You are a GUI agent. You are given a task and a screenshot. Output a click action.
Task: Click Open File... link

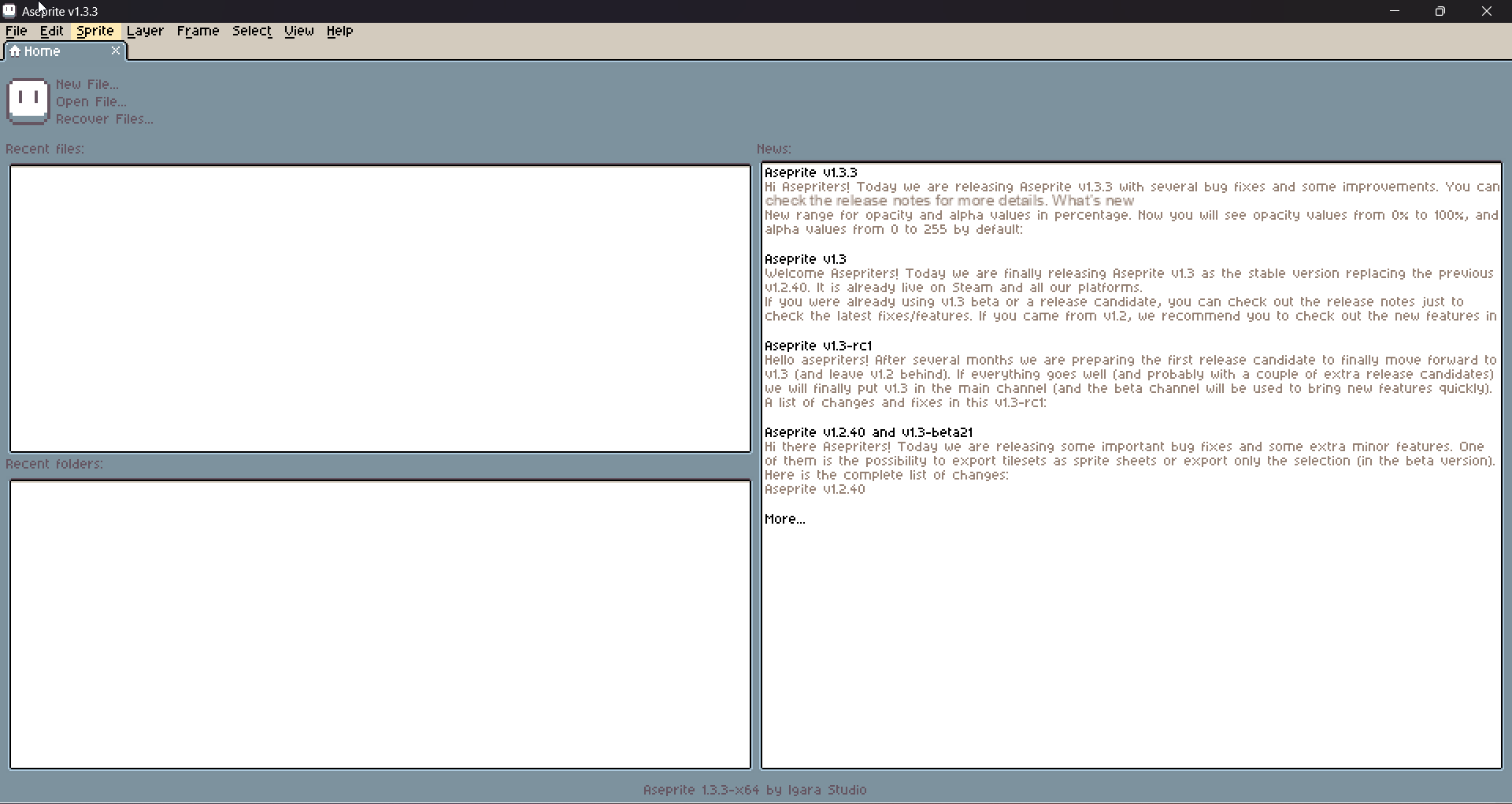coord(91,102)
